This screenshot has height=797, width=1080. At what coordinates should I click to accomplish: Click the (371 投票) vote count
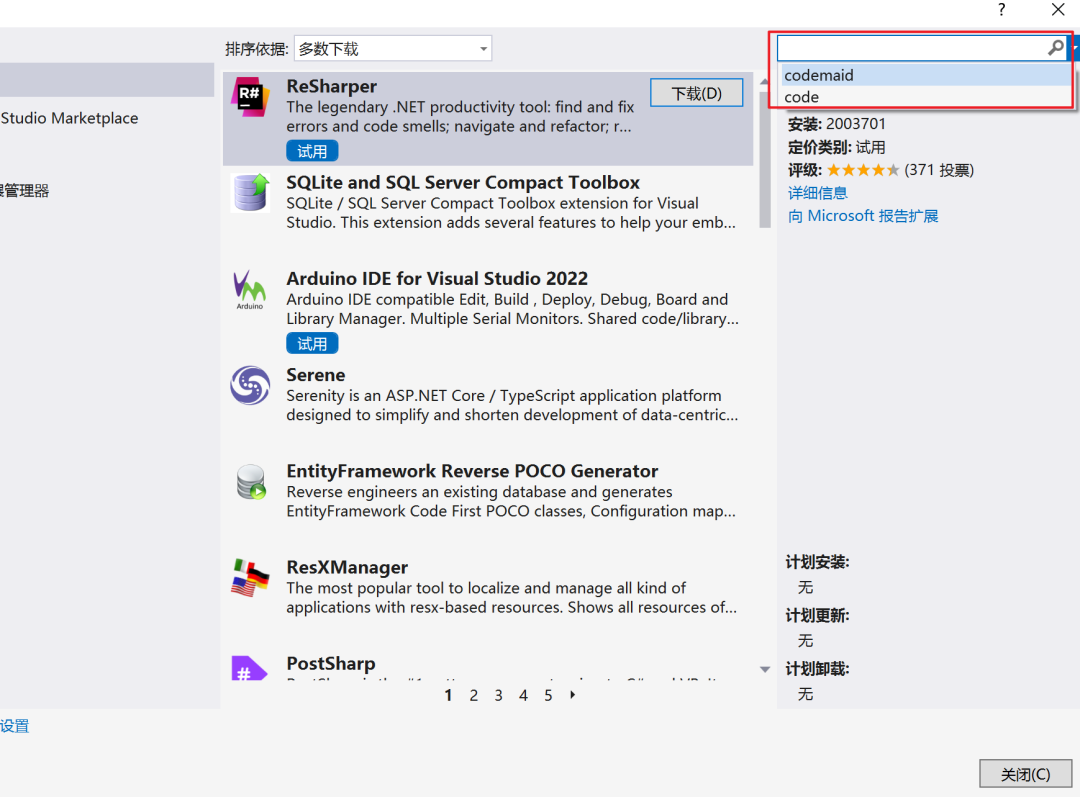coord(939,170)
